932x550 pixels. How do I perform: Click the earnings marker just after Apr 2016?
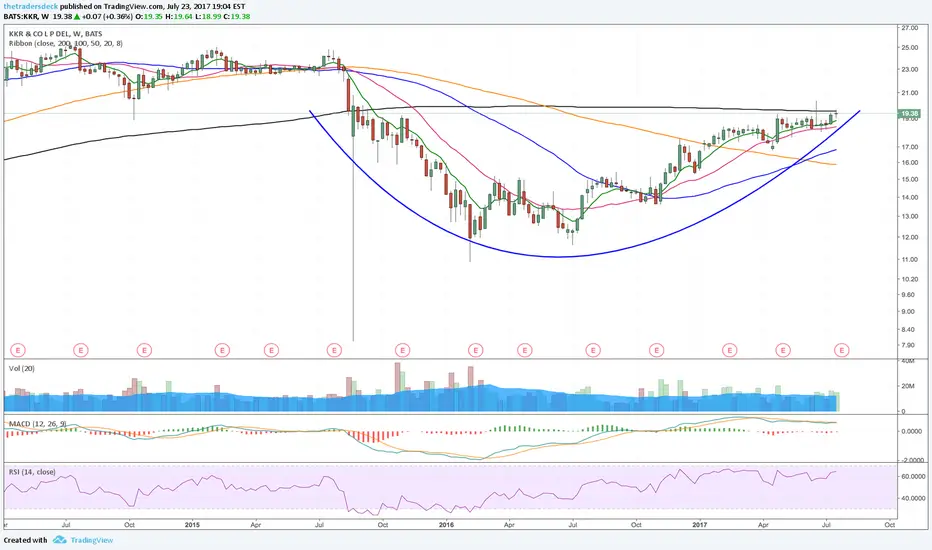pos(524,350)
